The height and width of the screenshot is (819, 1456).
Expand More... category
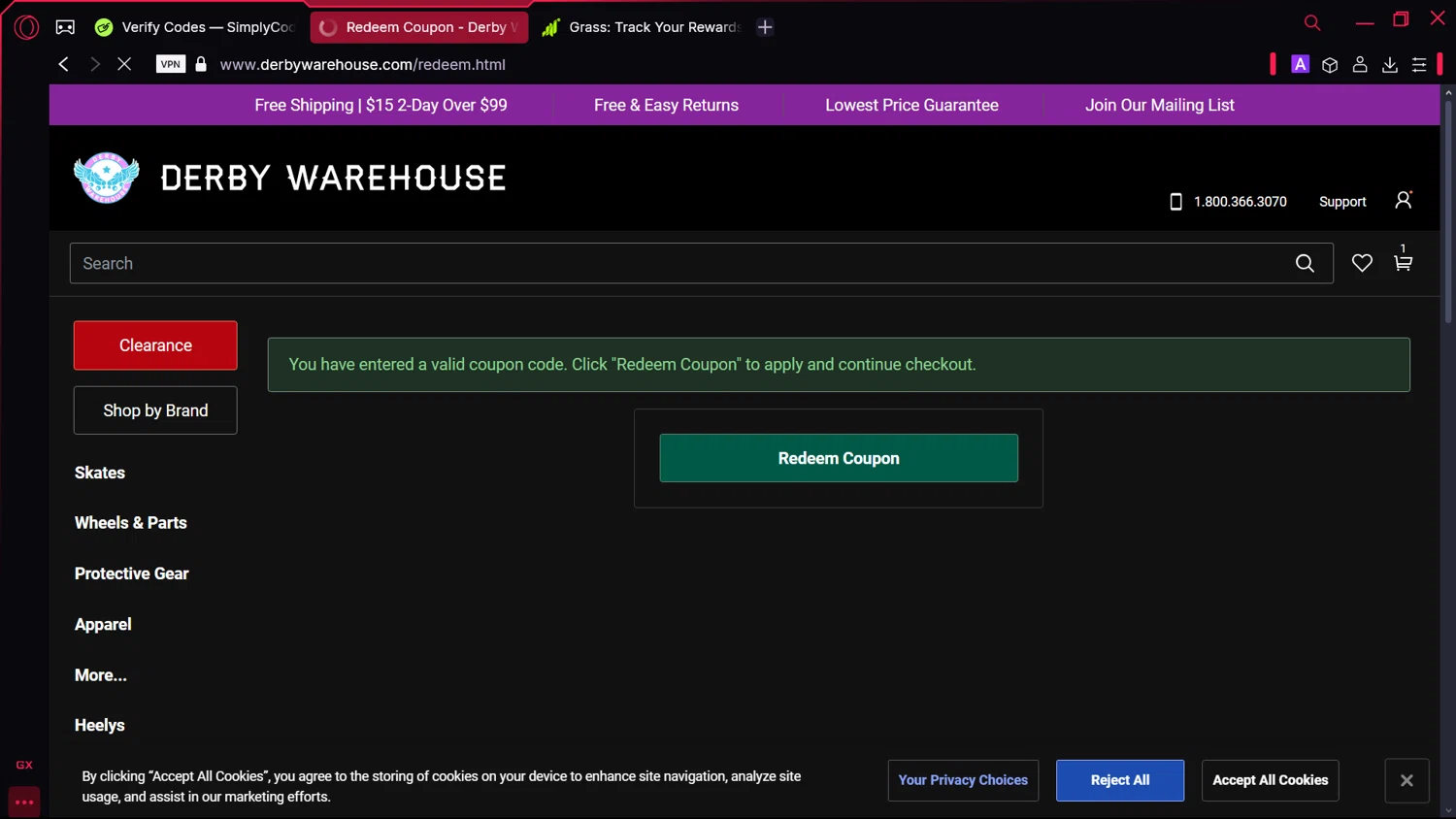point(101,675)
